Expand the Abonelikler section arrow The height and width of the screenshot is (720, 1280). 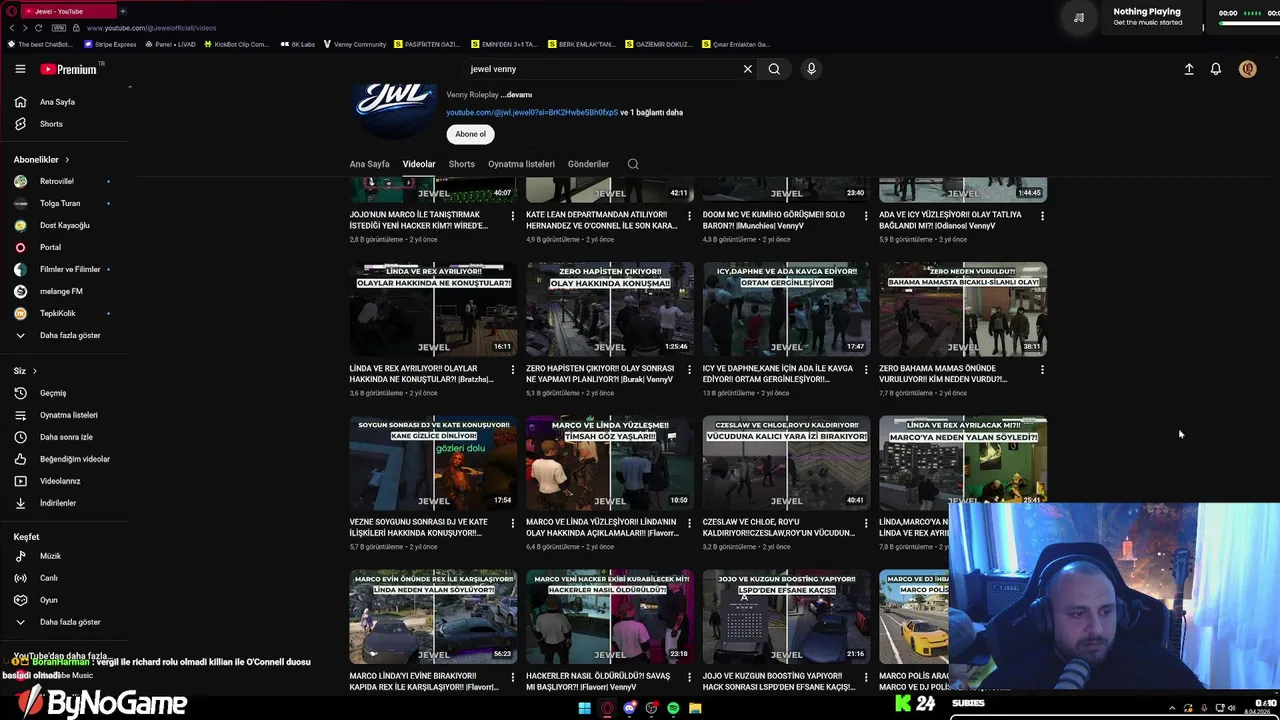pyautogui.click(x=67, y=160)
